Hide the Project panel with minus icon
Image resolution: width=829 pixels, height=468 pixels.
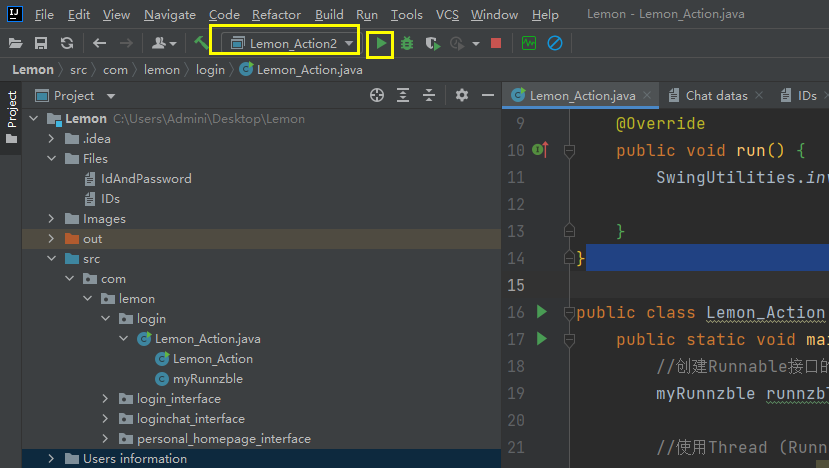[x=487, y=95]
